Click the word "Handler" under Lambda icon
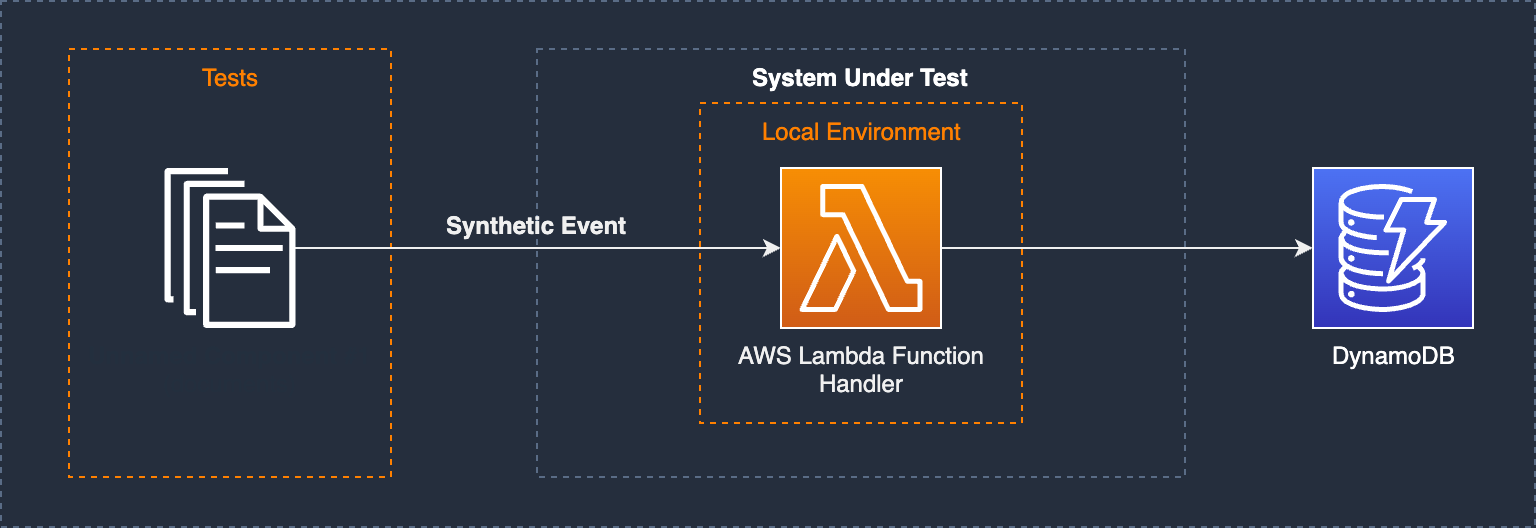 860,383
